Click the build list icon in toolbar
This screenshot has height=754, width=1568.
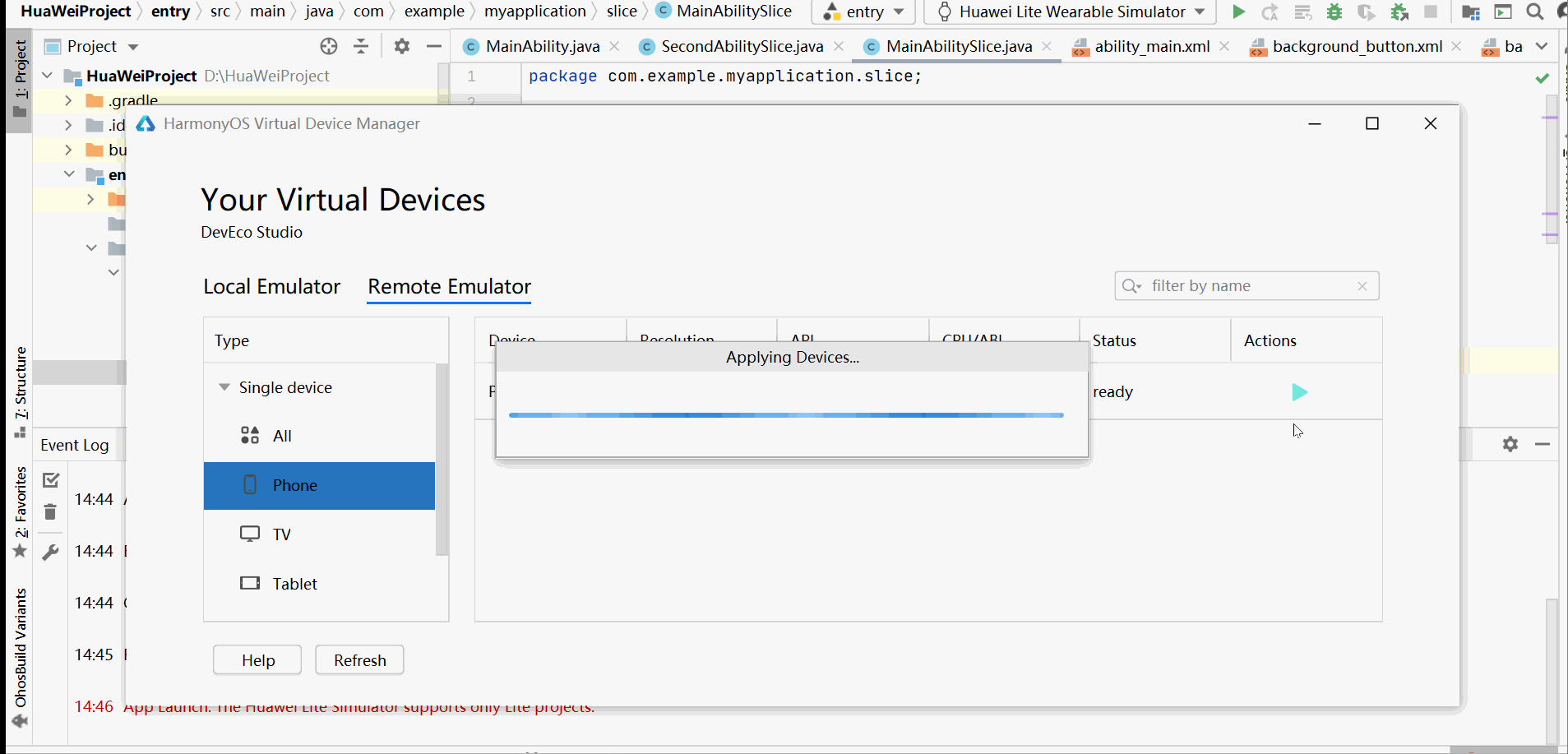pyautogui.click(x=1302, y=12)
